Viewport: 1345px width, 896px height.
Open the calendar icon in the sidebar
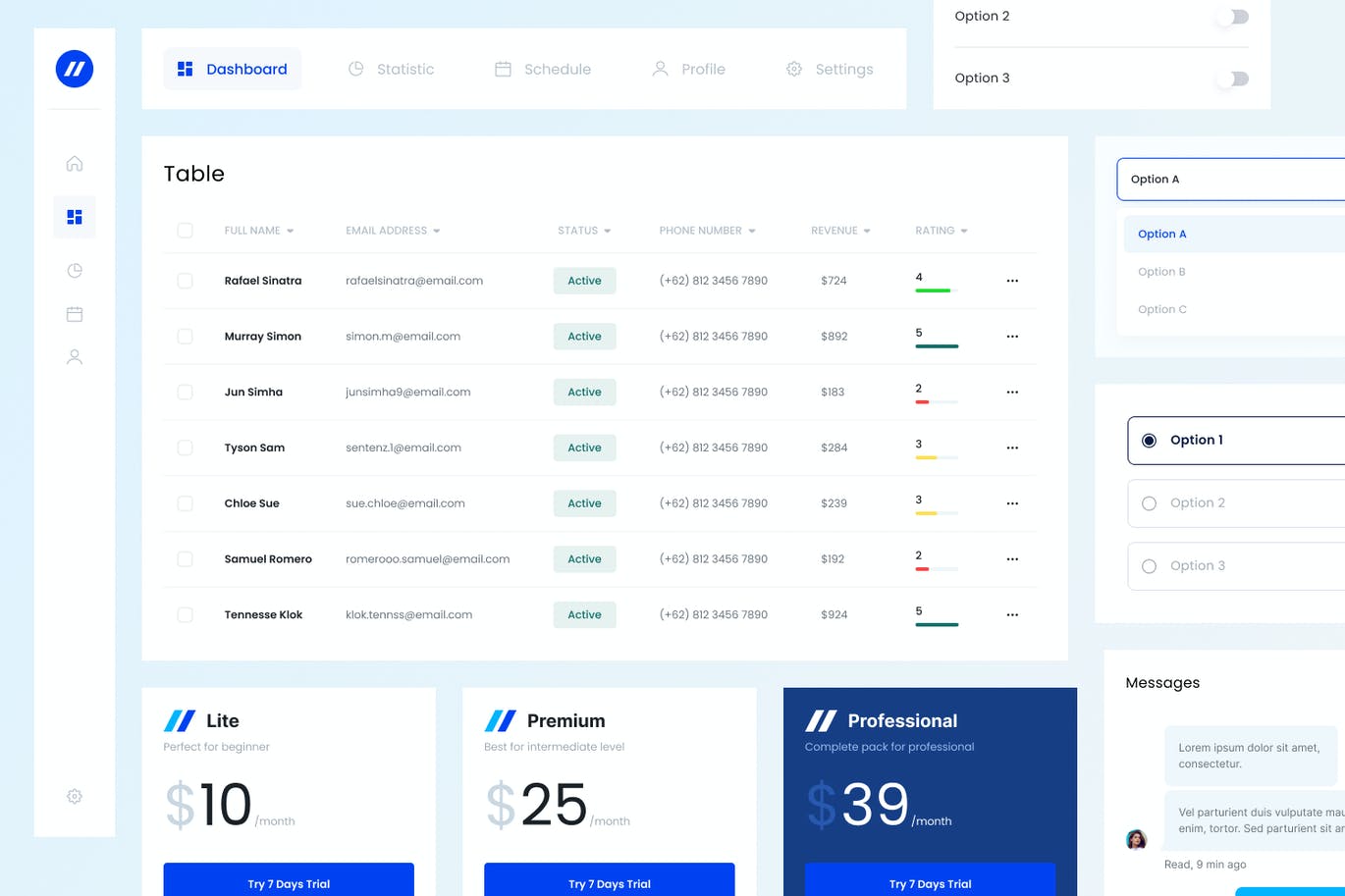pyautogui.click(x=75, y=314)
